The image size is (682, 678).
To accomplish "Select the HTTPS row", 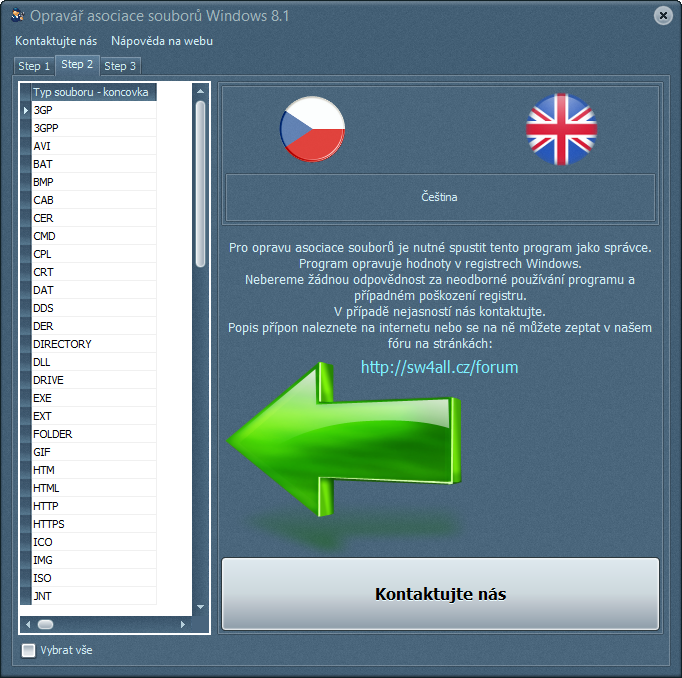I will pos(94,524).
